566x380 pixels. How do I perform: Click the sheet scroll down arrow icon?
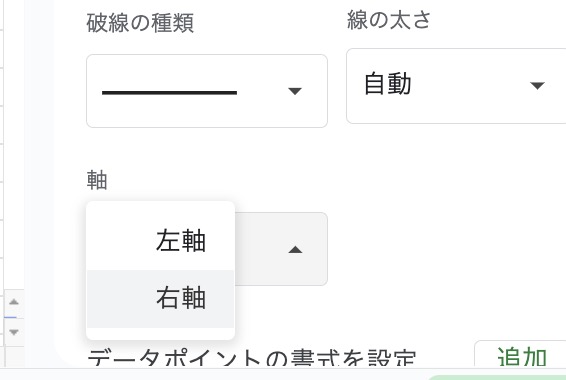(x=14, y=332)
